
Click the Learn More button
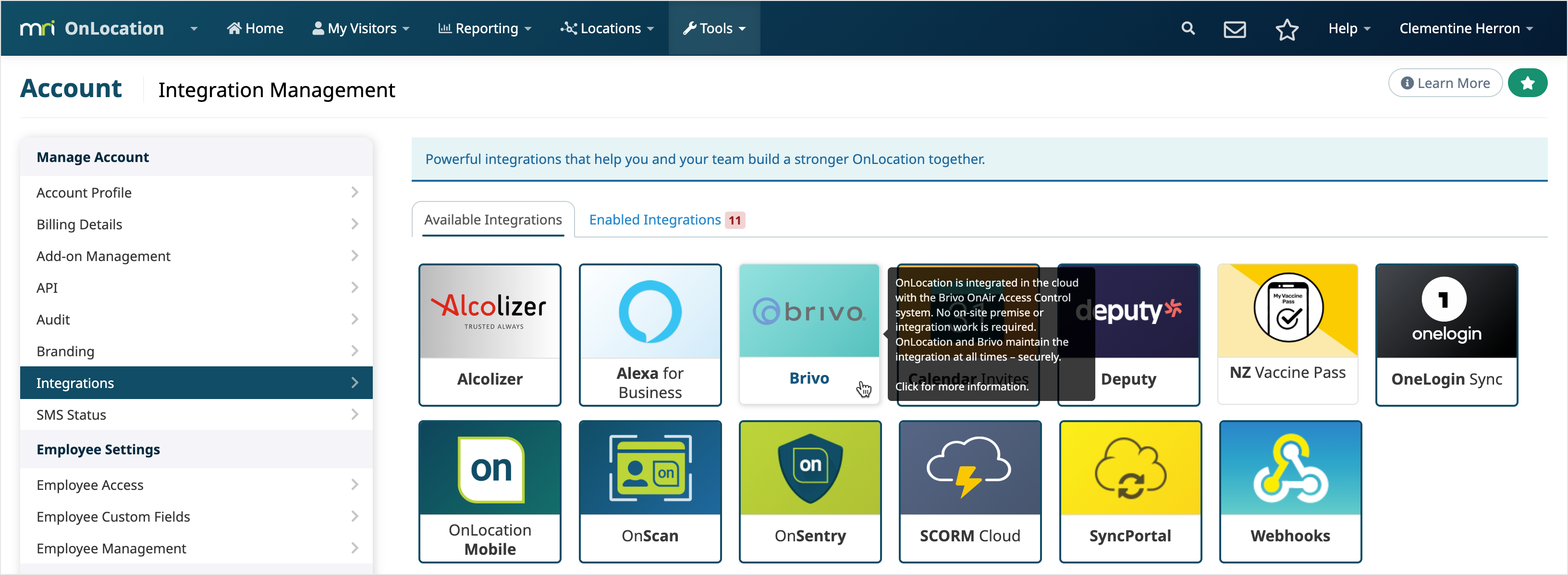point(1445,83)
